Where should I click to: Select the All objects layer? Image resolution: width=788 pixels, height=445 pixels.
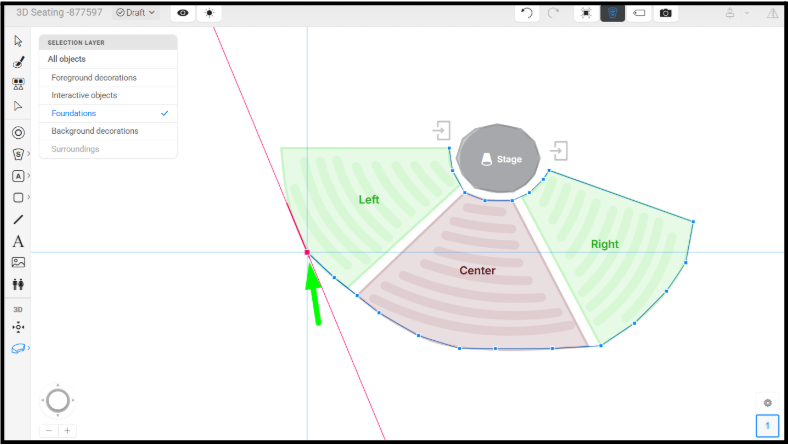click(x=108, y=59)
